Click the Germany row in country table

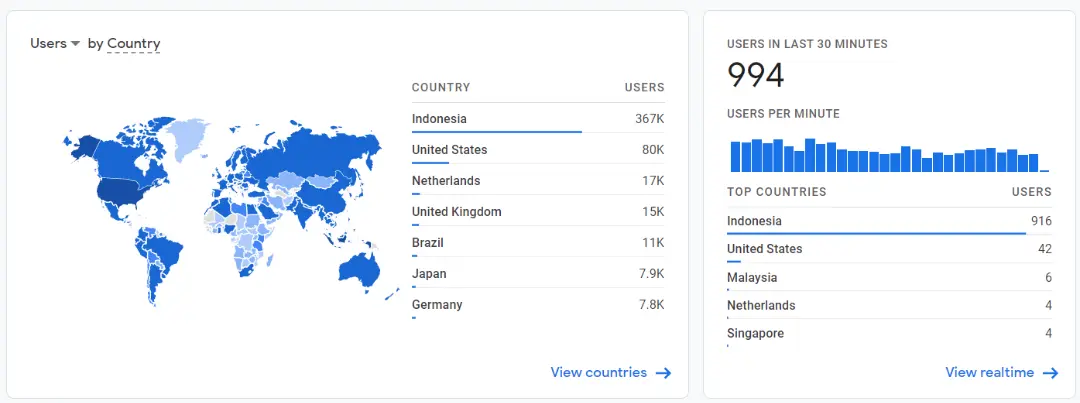[538, 305]
